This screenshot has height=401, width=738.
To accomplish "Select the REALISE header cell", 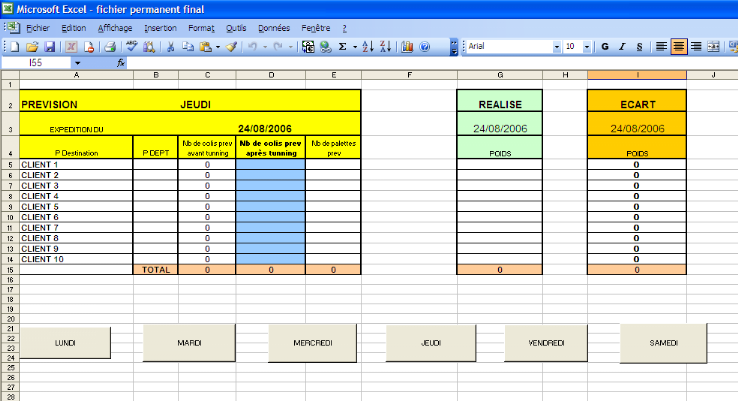I will [x=500, y=101].
